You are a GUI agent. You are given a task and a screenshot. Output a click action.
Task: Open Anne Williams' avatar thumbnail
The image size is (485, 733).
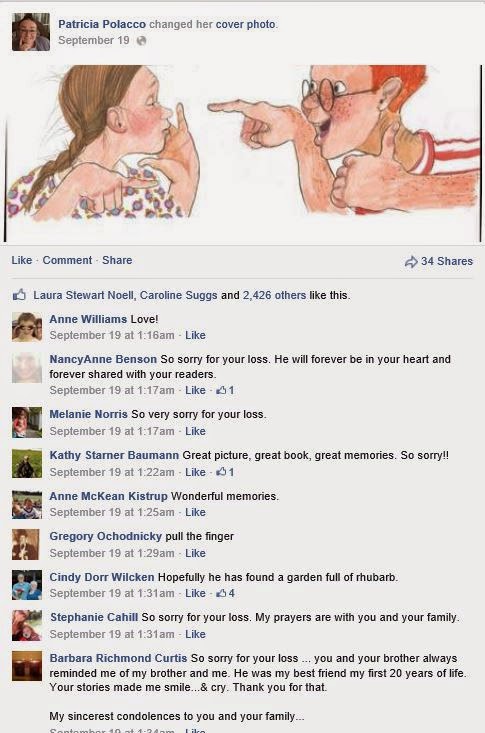27,327
